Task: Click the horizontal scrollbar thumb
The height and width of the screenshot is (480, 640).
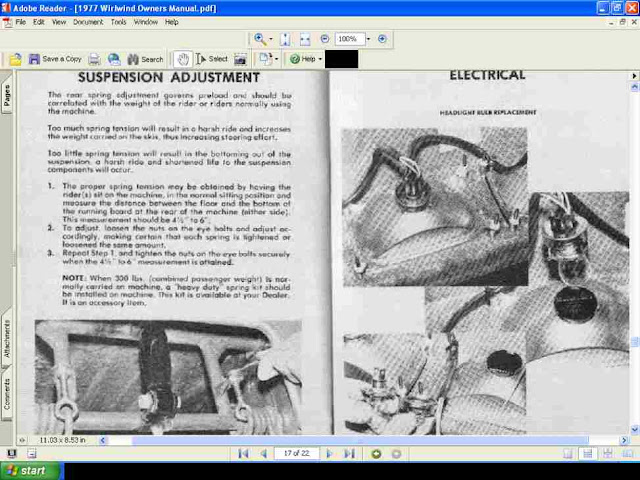Action: tap(360, 440)
